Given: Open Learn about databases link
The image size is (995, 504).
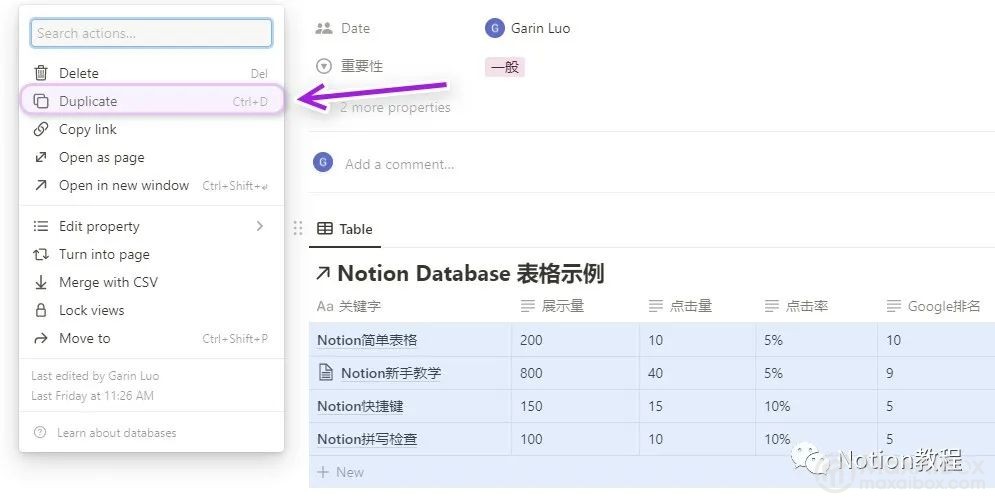Looking at the screenshot, I should point(117,432).
